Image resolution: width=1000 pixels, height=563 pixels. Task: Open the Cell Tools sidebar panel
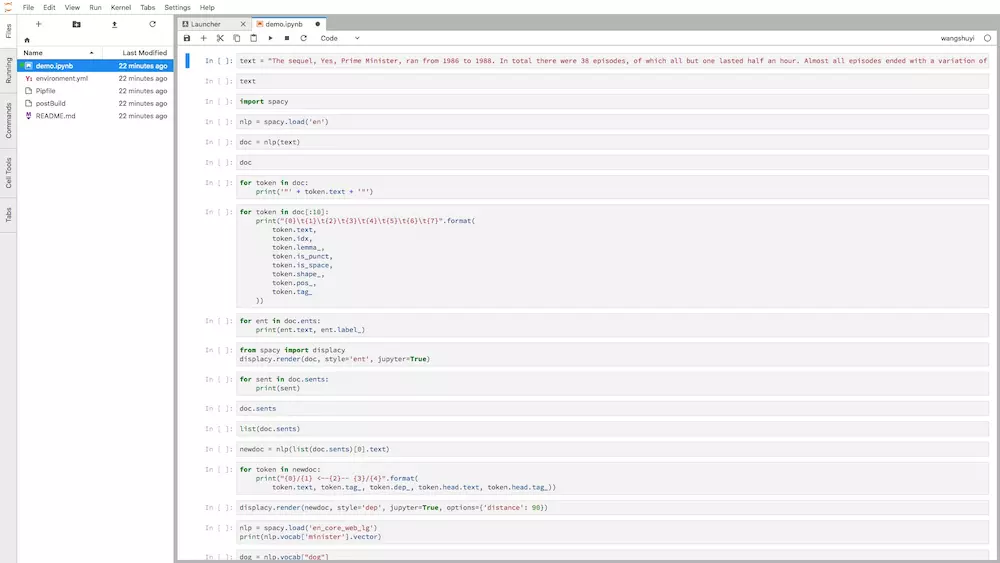8,173
